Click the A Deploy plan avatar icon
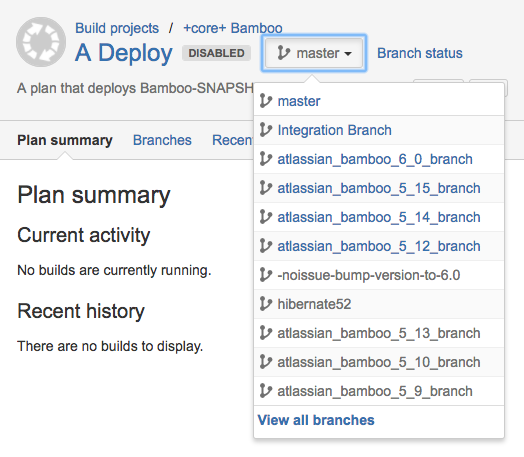The width and height of the screenshot is (524, 457). tap(41, 42)
